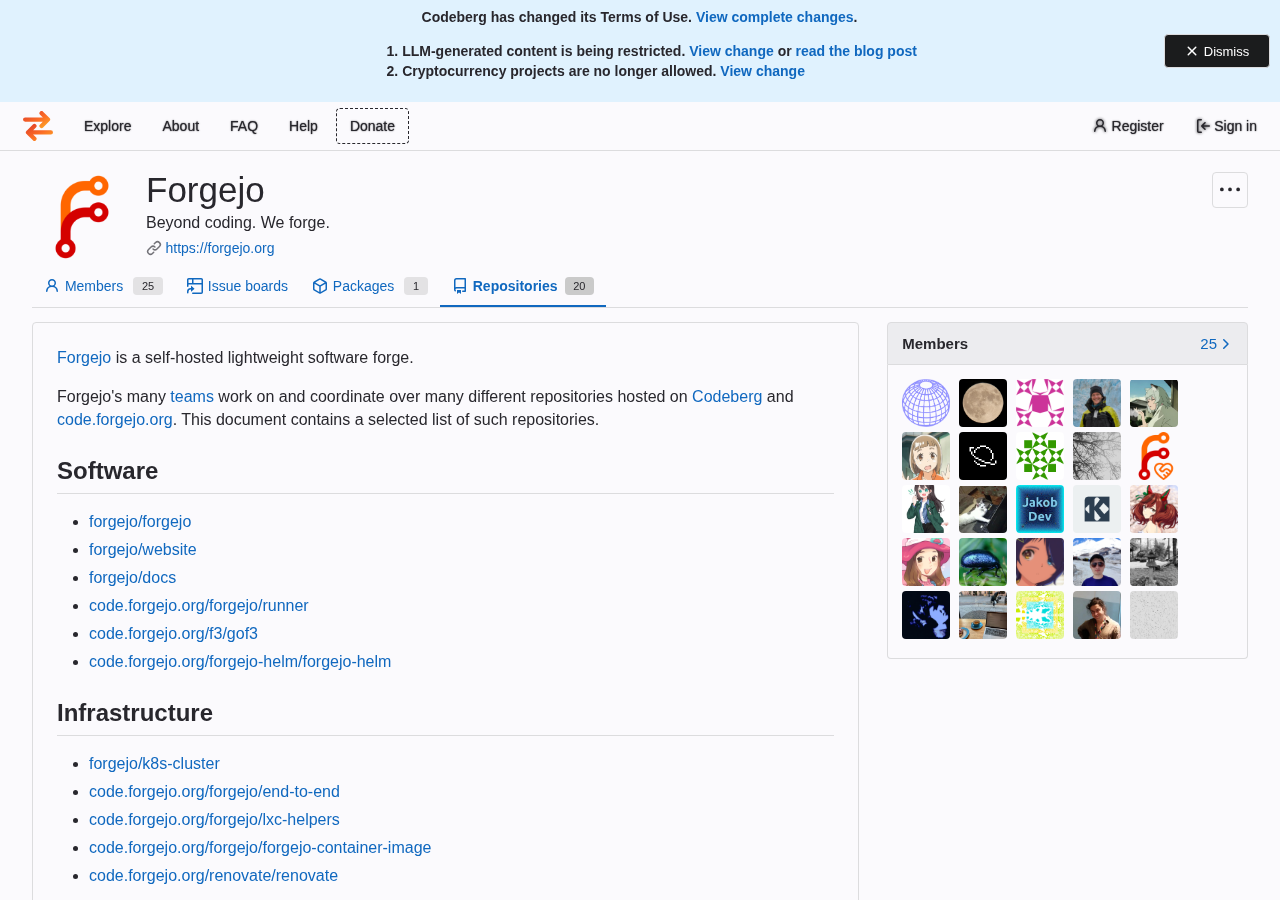Open View change link for cryptocurrency projects
The height and width of the screenshot is (900, 1280).
click(x=762, y=71)
